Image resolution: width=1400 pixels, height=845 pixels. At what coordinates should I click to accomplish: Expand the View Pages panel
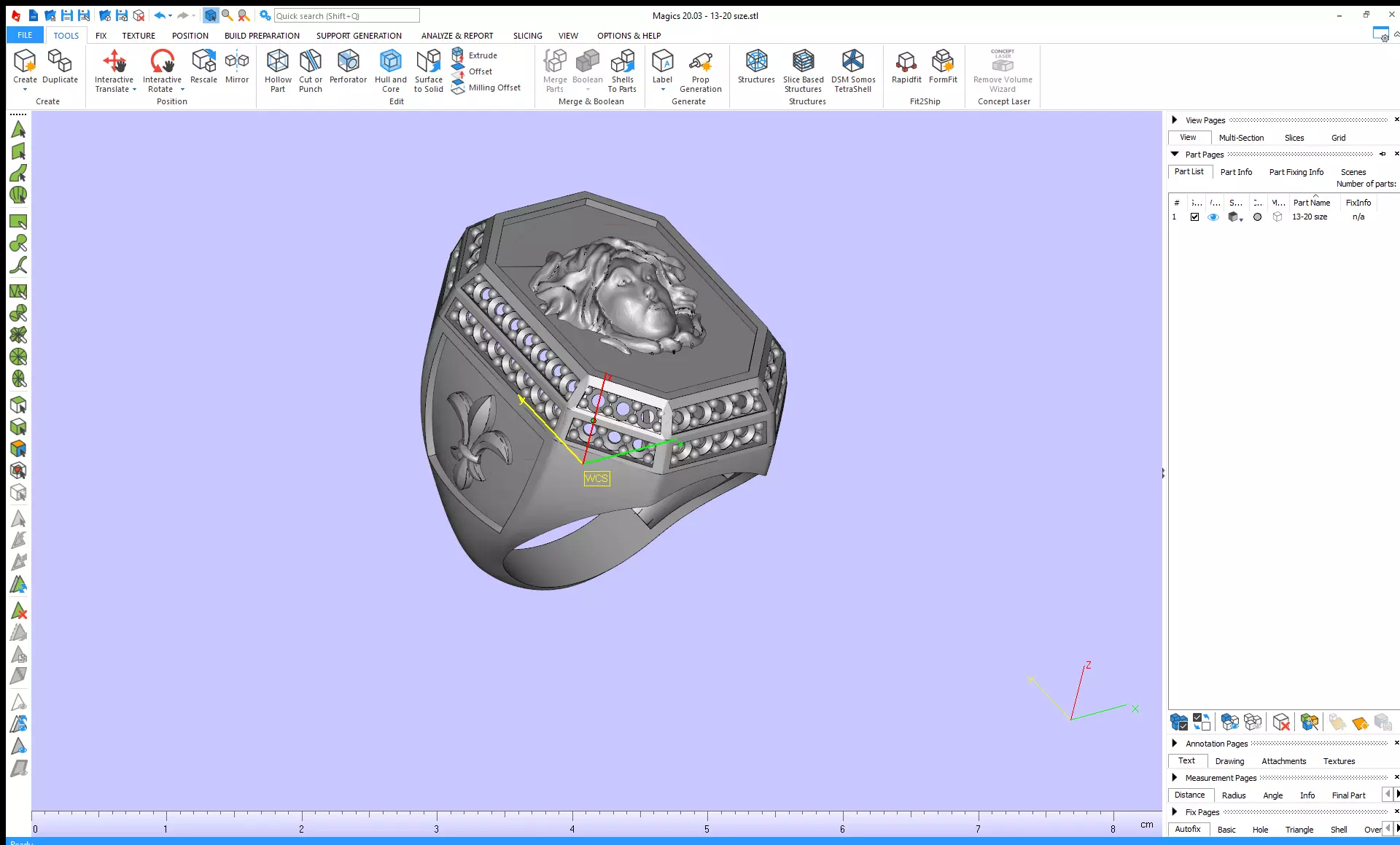[1174, 120]
